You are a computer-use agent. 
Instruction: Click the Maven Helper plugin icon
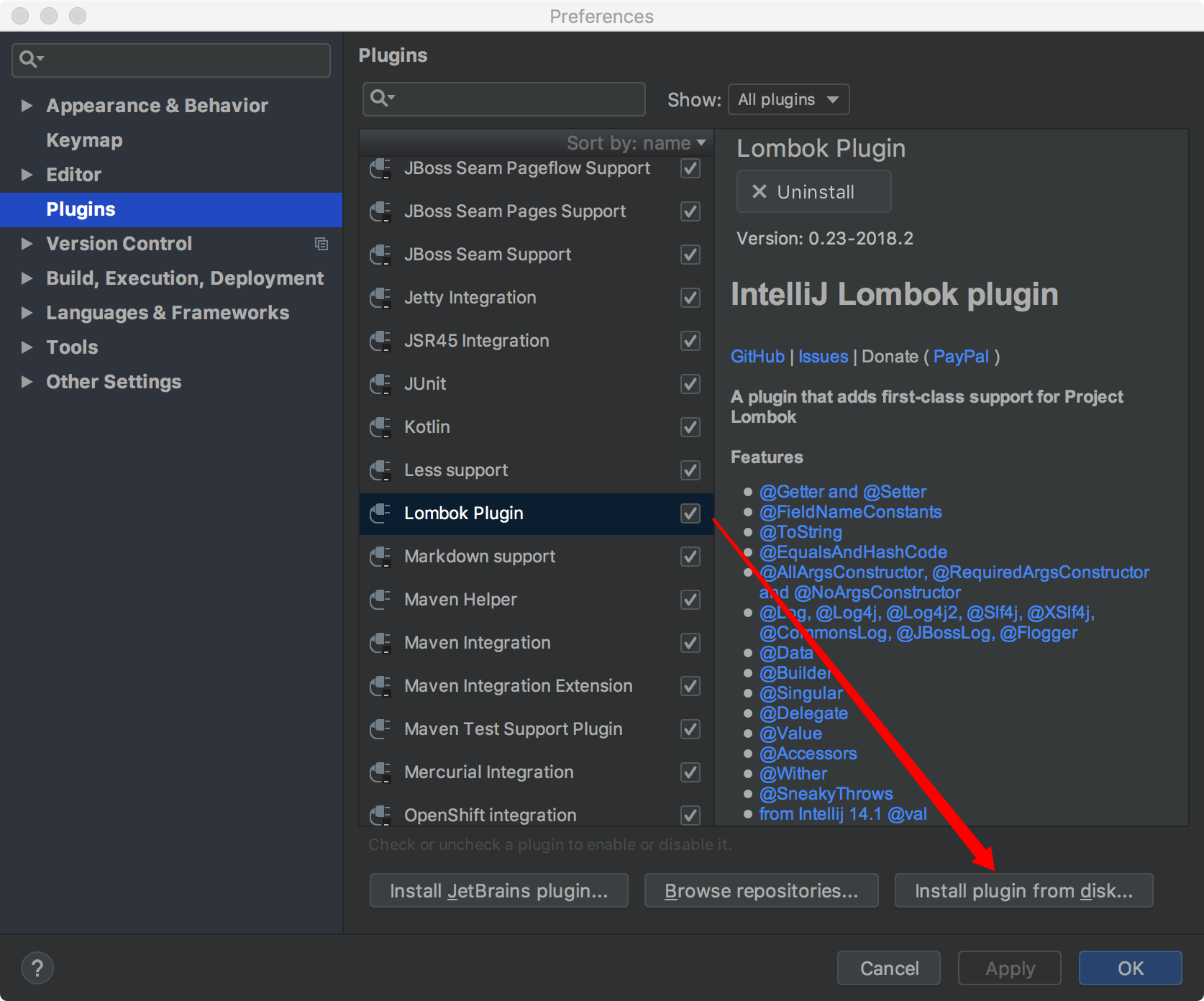coord(380,600)
